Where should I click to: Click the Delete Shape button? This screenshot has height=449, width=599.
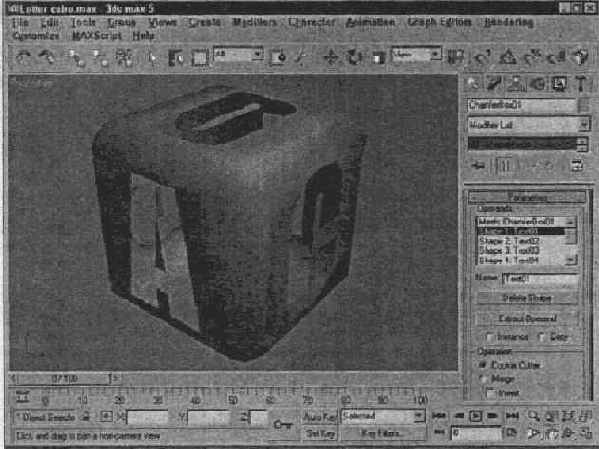[x=527, y=298]
